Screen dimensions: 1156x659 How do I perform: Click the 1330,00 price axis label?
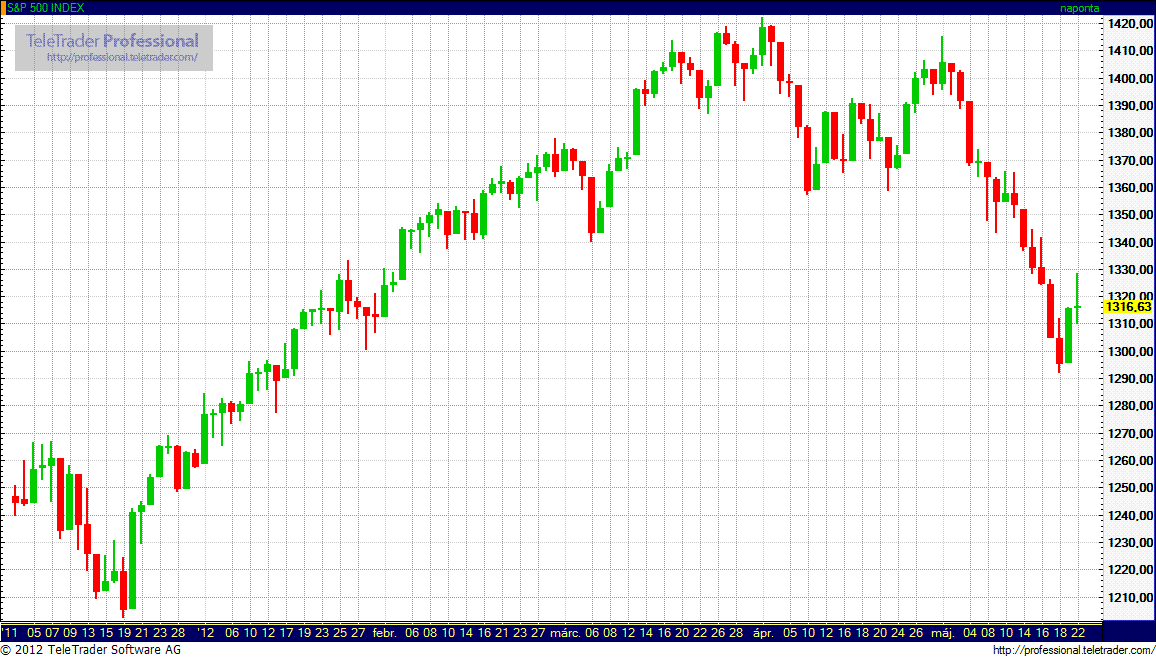coord(1130,269)
